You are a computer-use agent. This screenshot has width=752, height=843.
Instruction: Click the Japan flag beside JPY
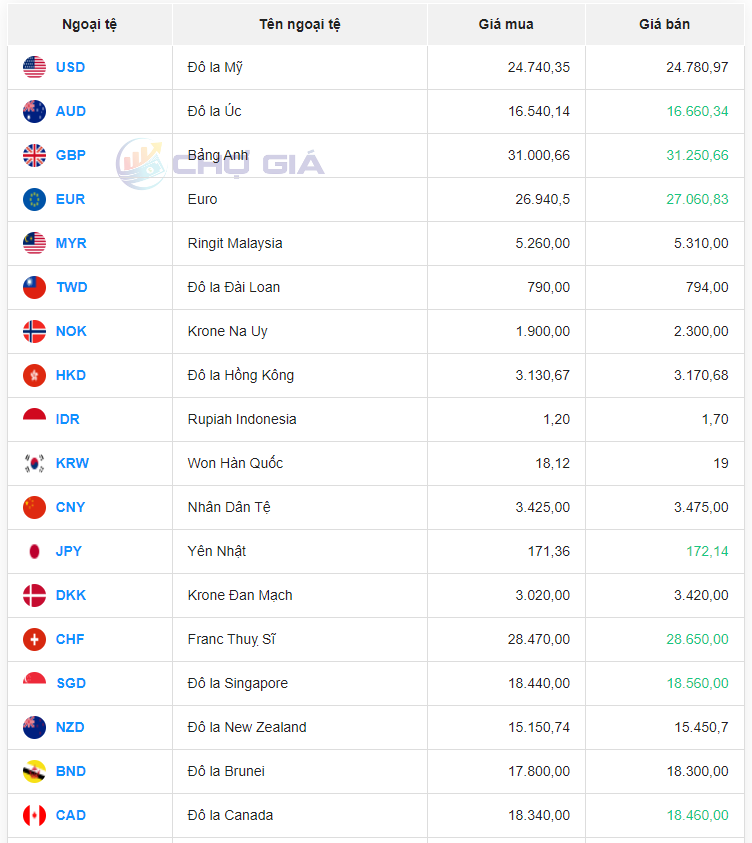[x=34, y=551]
